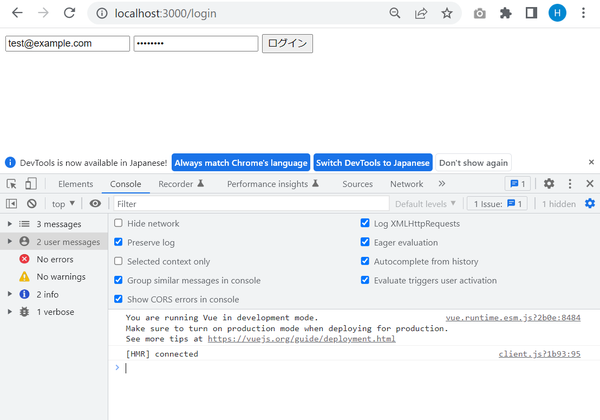This screenshot has width=600, height=420.
Task: Switch to Recorder tab
Action: point(181,184)
